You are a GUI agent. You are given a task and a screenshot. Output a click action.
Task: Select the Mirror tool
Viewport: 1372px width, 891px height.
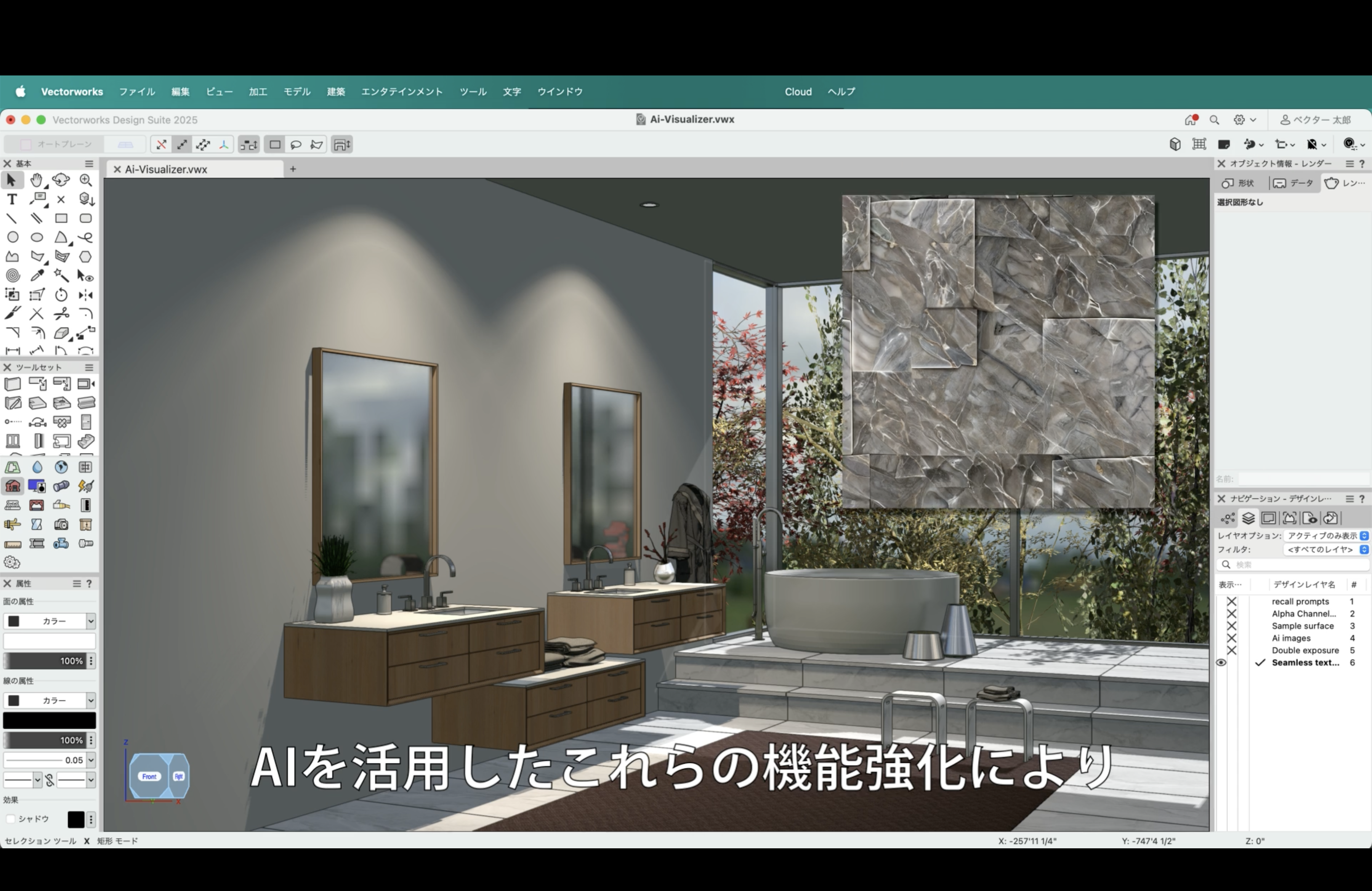[x=85, y=295]
